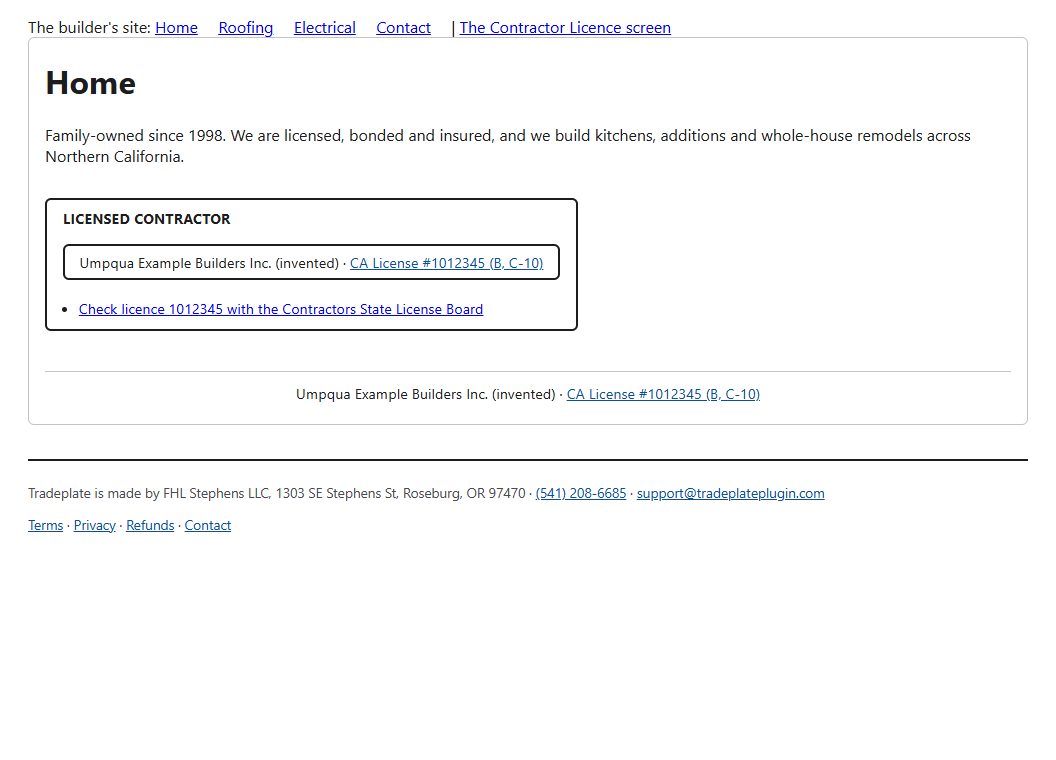
Task: Open The Contractor Licence screen link
Action: point(565,28)
